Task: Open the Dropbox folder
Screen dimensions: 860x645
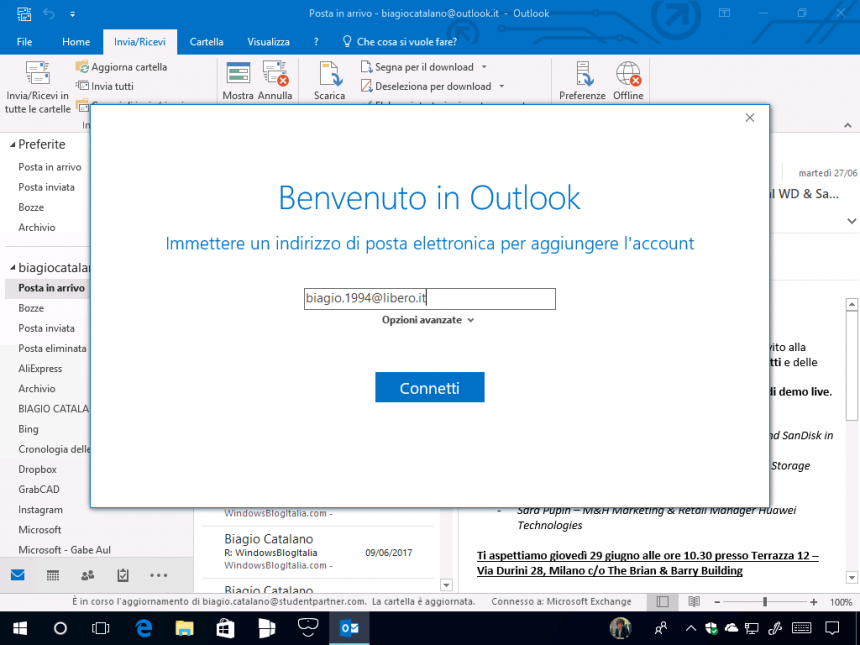Action: click(37, 469)
